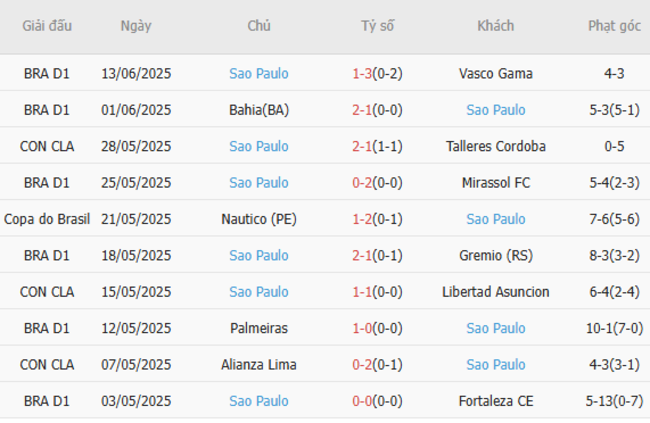Open Gremio (RS) team link
650x423 pixels.
[x=495, y=255]
